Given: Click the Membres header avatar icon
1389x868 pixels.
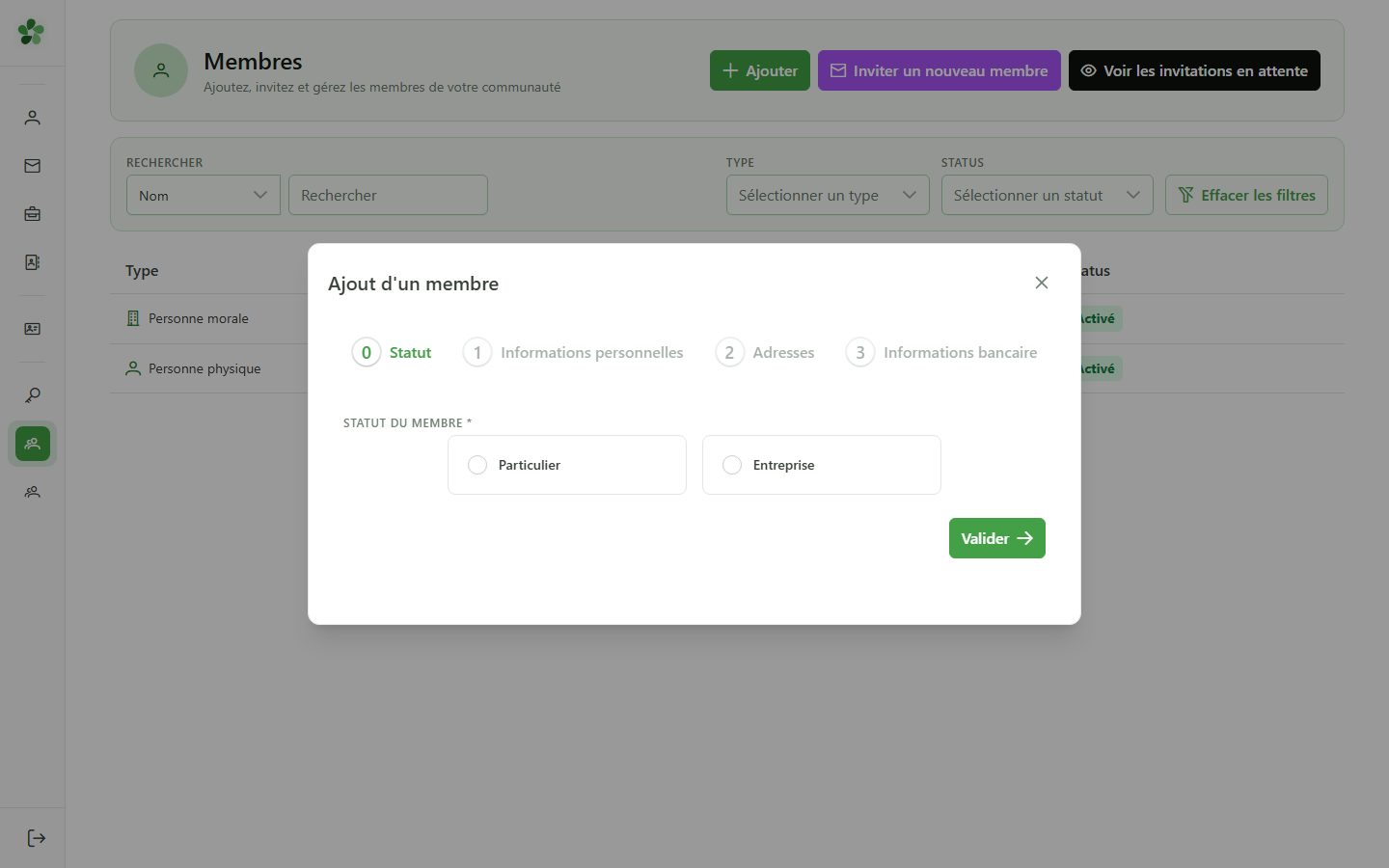Looking at the screenshot, I should coord(161,70).
